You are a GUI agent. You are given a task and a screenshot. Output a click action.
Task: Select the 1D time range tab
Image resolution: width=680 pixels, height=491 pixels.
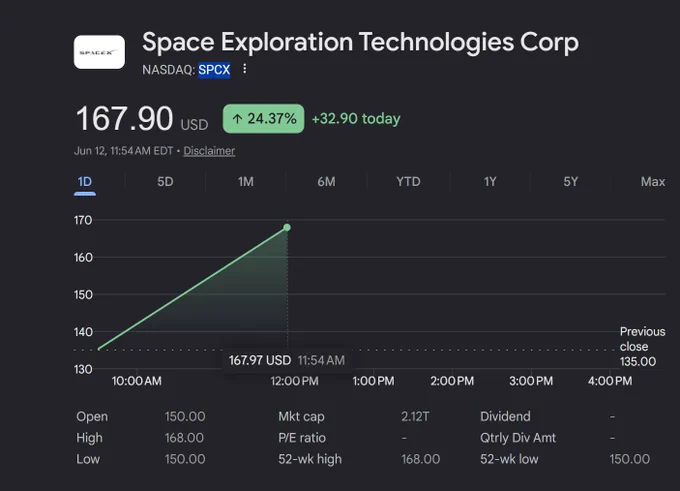[x=85, y=181]
